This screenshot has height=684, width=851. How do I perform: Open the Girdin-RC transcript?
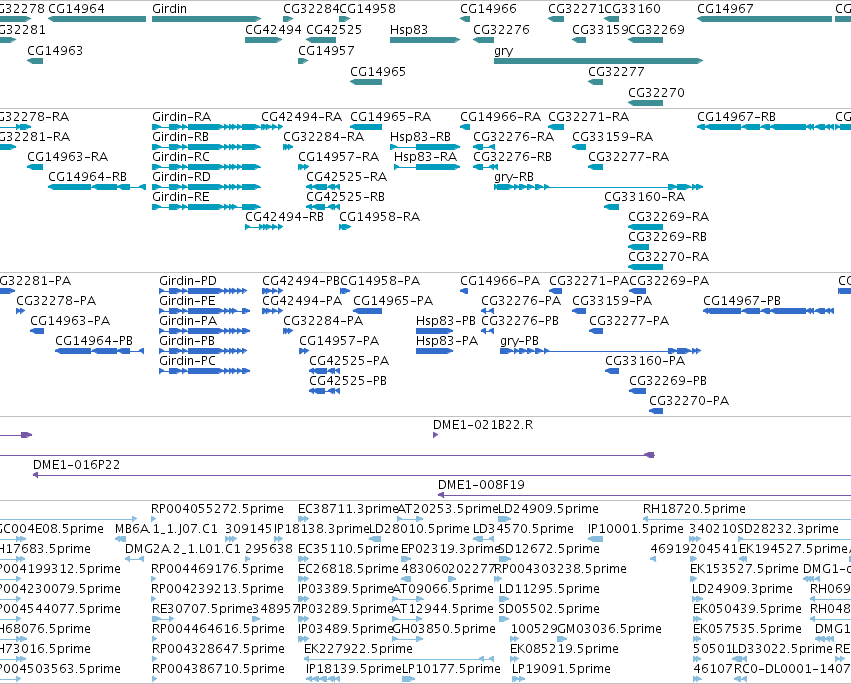[x=206, y=167]
